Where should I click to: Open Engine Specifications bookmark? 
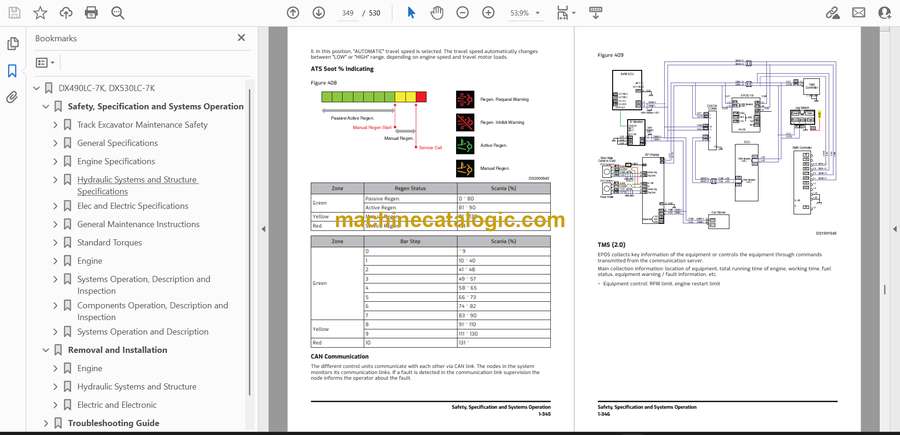[117, 161]
